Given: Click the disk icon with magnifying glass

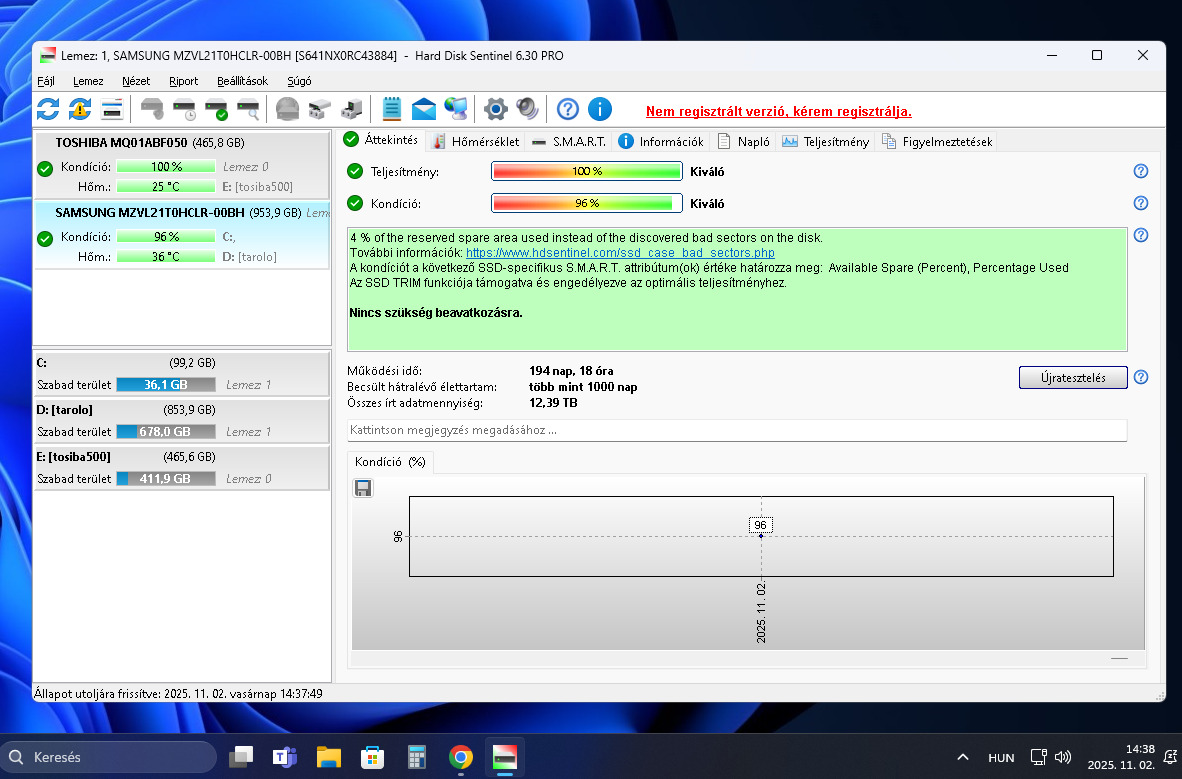Looking at the screenshot, I should tap(248, 109).
